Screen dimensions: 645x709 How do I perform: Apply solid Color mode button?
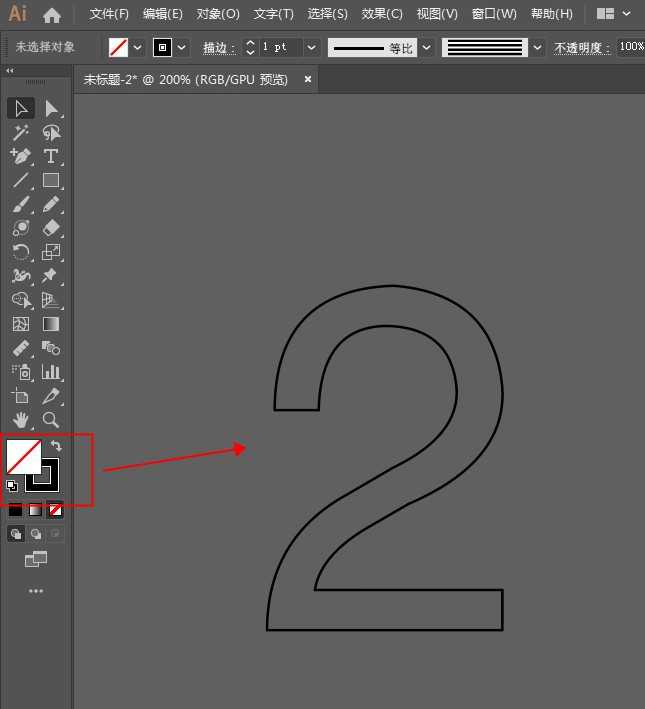click(x=15, y=510)
